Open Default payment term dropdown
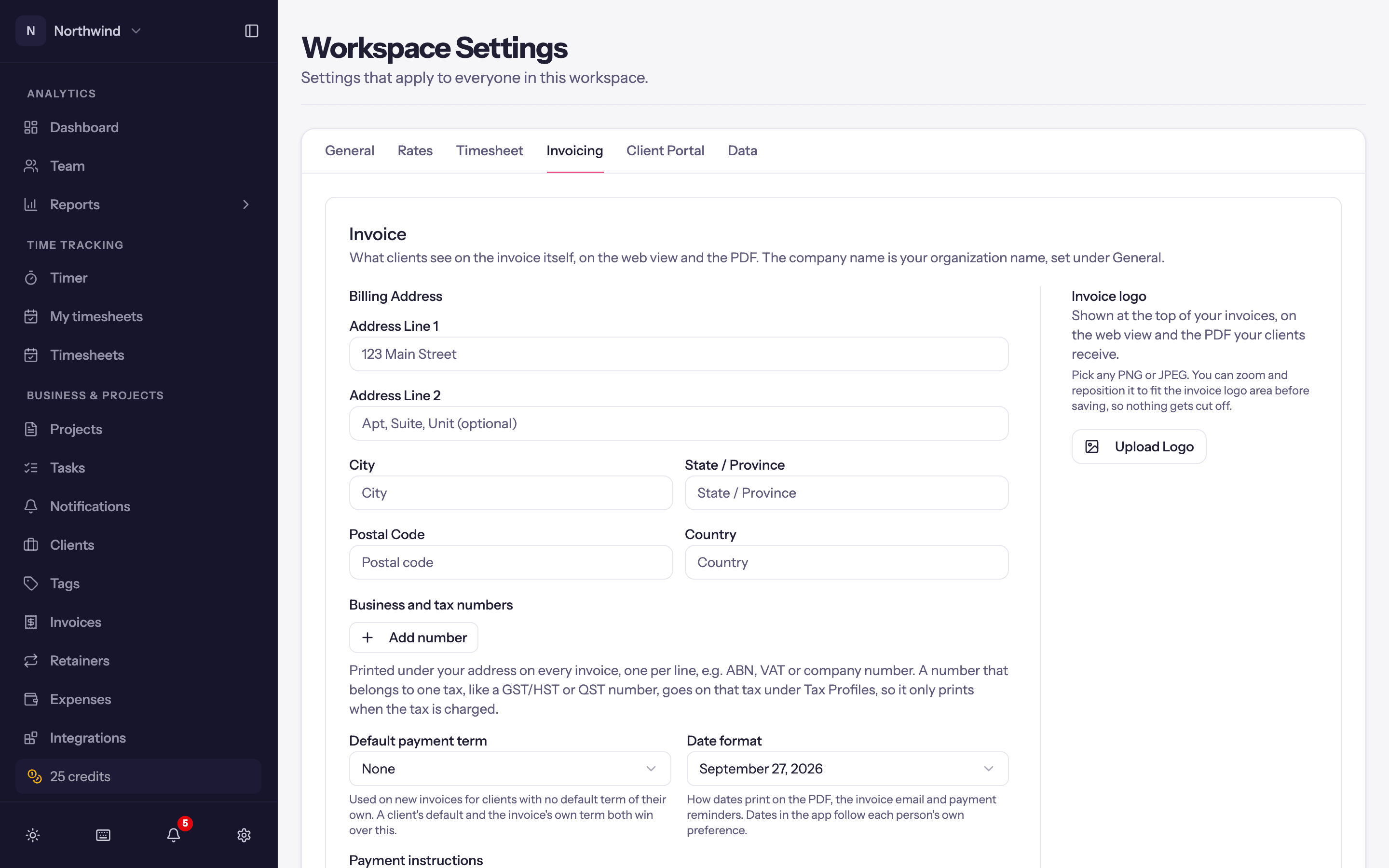1389x868 pixels. coord(510,769)
